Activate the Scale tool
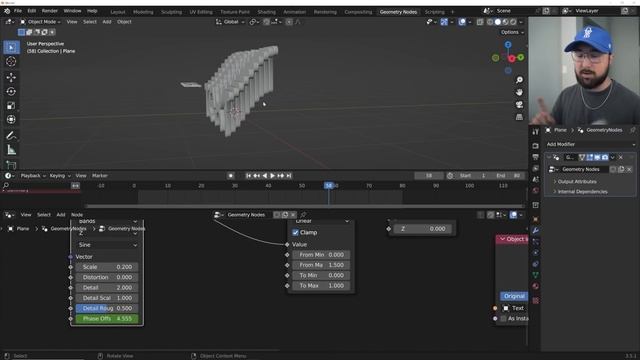 click(x=11, y=106)
